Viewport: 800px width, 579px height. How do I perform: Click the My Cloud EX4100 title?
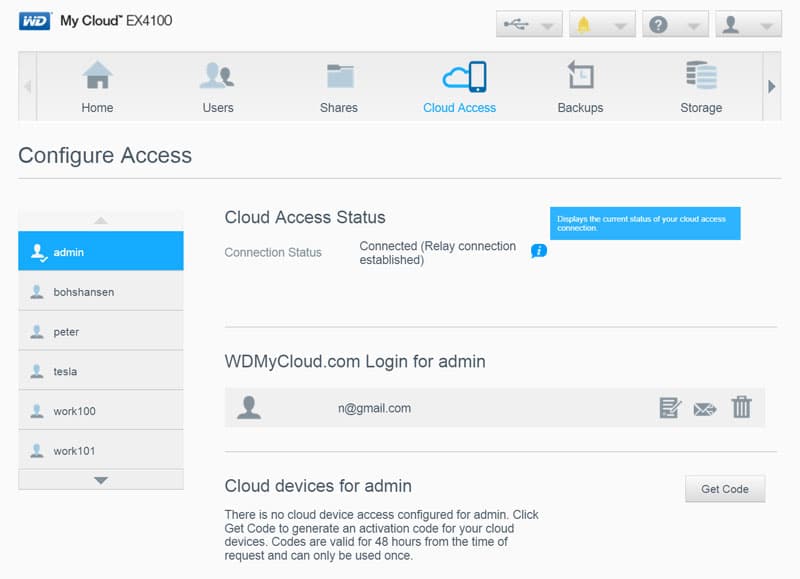tap(116, 21)
